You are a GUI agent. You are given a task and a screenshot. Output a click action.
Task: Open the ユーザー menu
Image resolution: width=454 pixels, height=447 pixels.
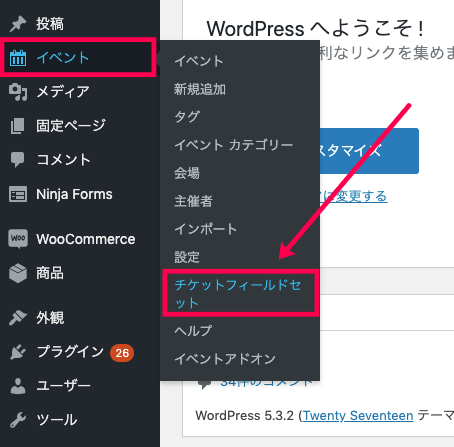tap(63, 386)
